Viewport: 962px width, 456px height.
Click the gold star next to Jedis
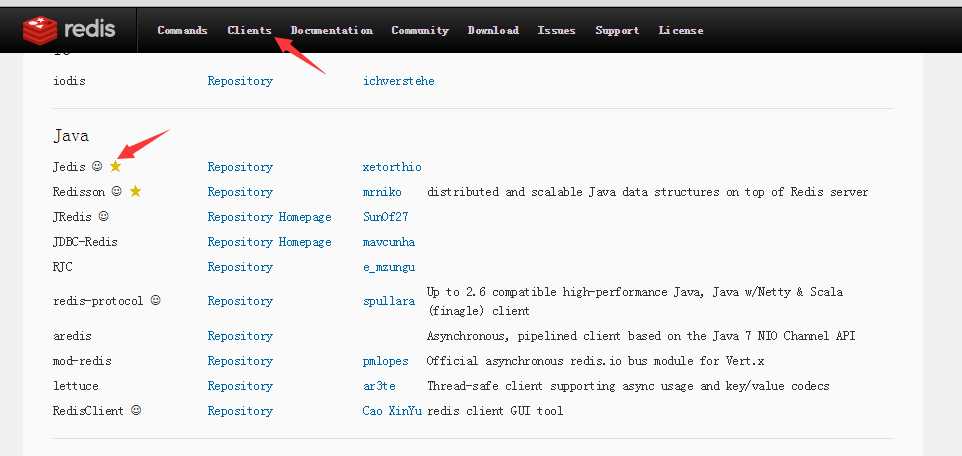(x=115, y=166)
